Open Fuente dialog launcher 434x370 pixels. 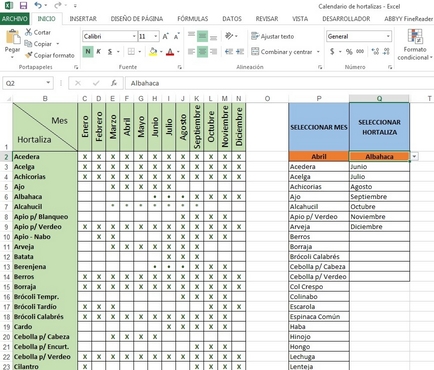[x=180, y=67]
